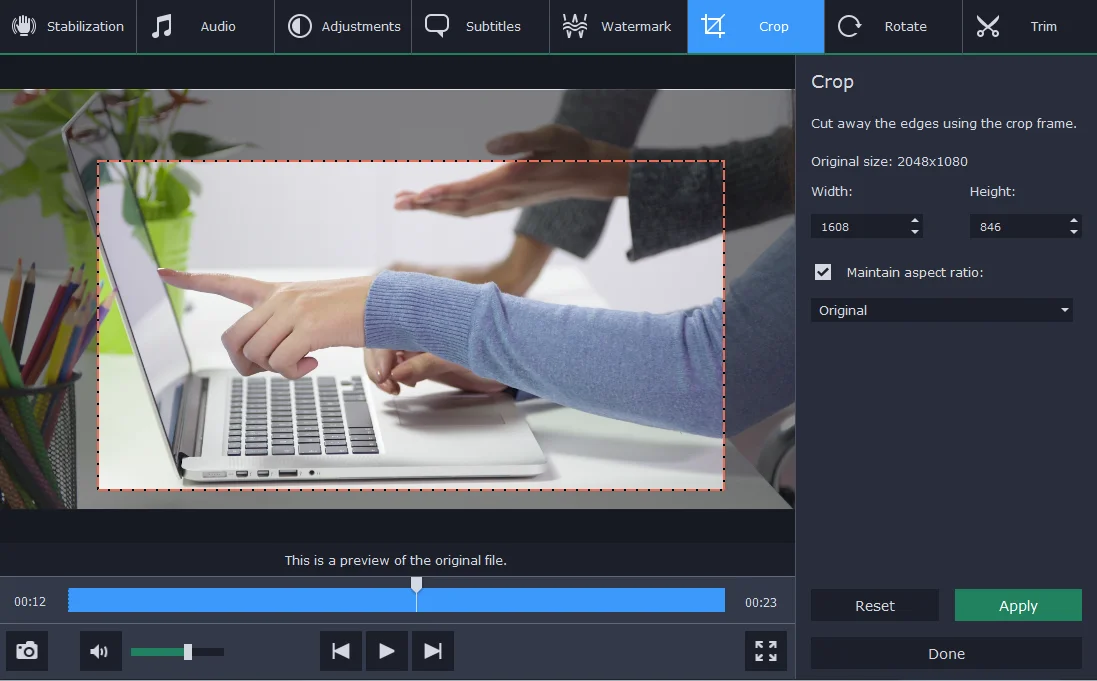Switch to the Crop tab
This screenshot has width=1097, height=681.
tap(755, 26)
